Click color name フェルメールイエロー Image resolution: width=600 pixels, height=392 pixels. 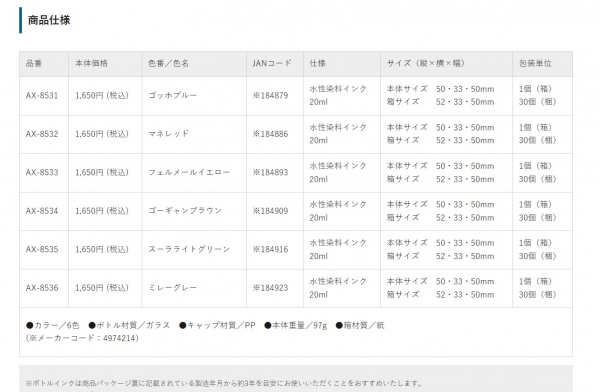coord(189,172)
